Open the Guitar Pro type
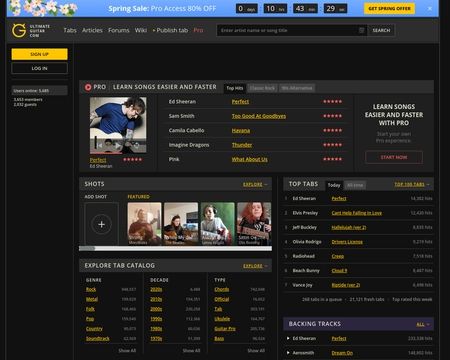This screenshot has height=360, width=450. pyautogui.click(x=225, y=329)
